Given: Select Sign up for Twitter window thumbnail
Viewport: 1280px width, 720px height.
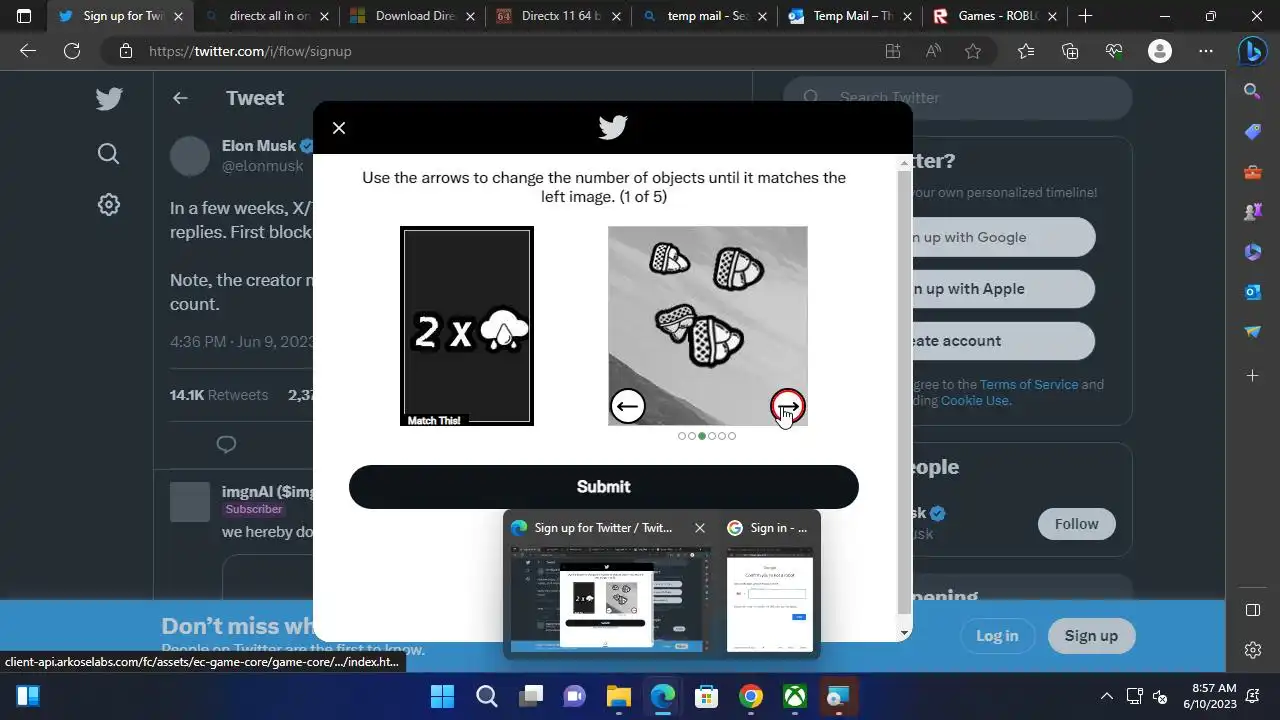Looking at the screenshot, I should (x=611, y=599).
